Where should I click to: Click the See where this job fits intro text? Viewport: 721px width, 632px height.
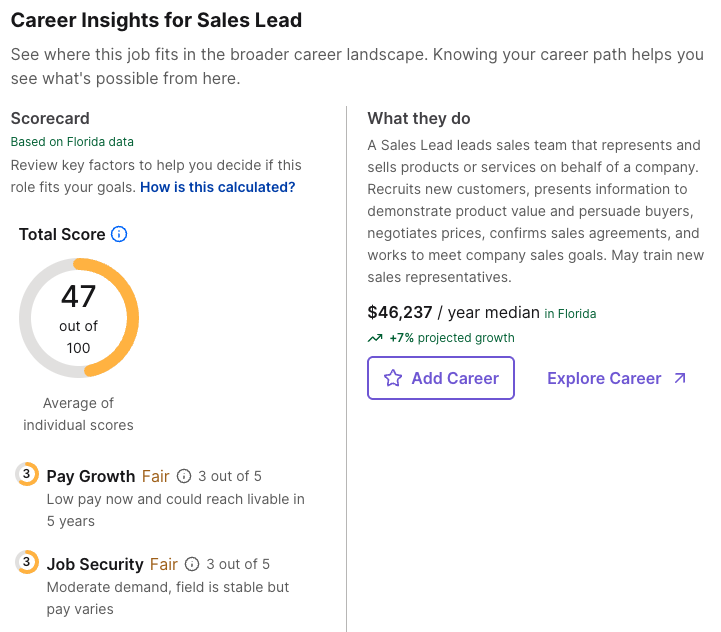(x=357, y=66)
